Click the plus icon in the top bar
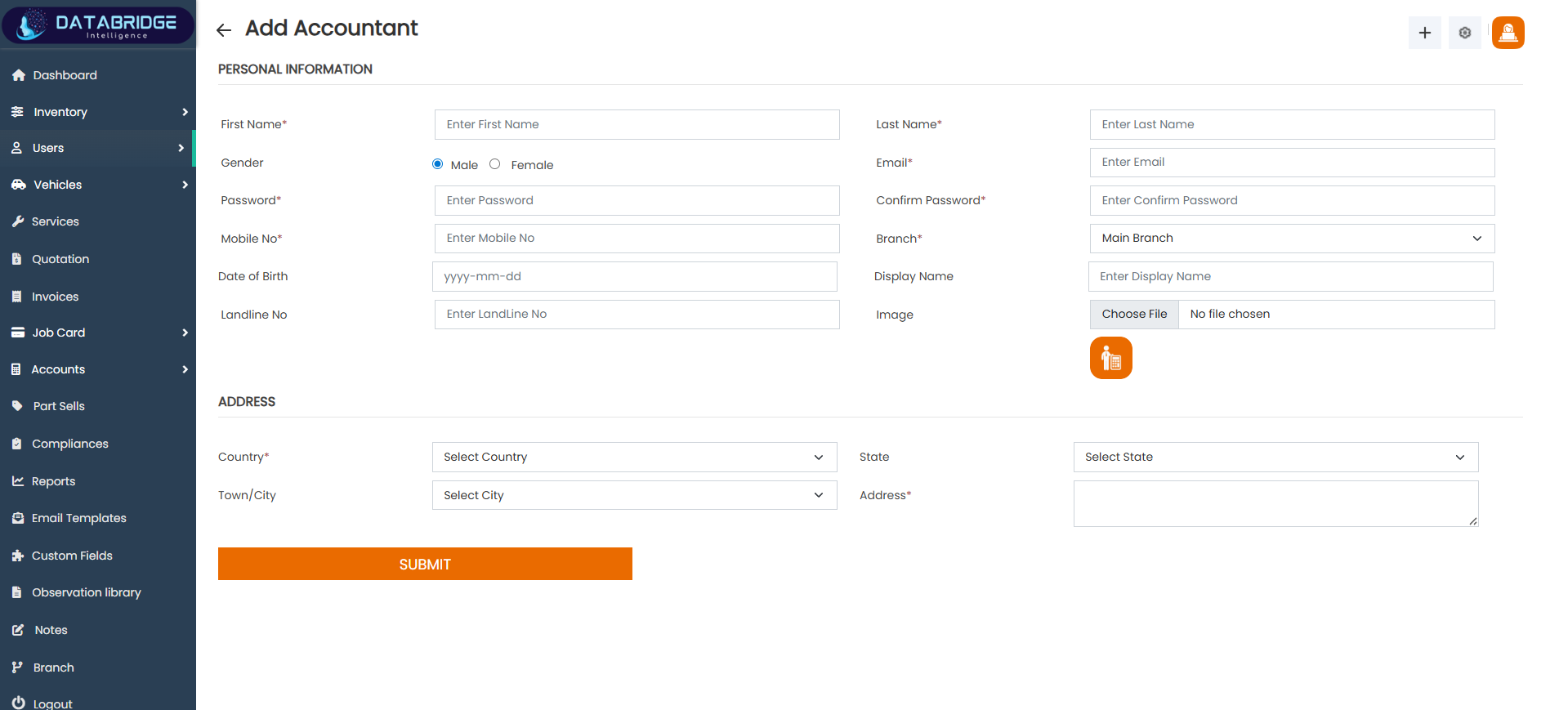Screen dimensions: 1568x710 tap(1424, 33)
